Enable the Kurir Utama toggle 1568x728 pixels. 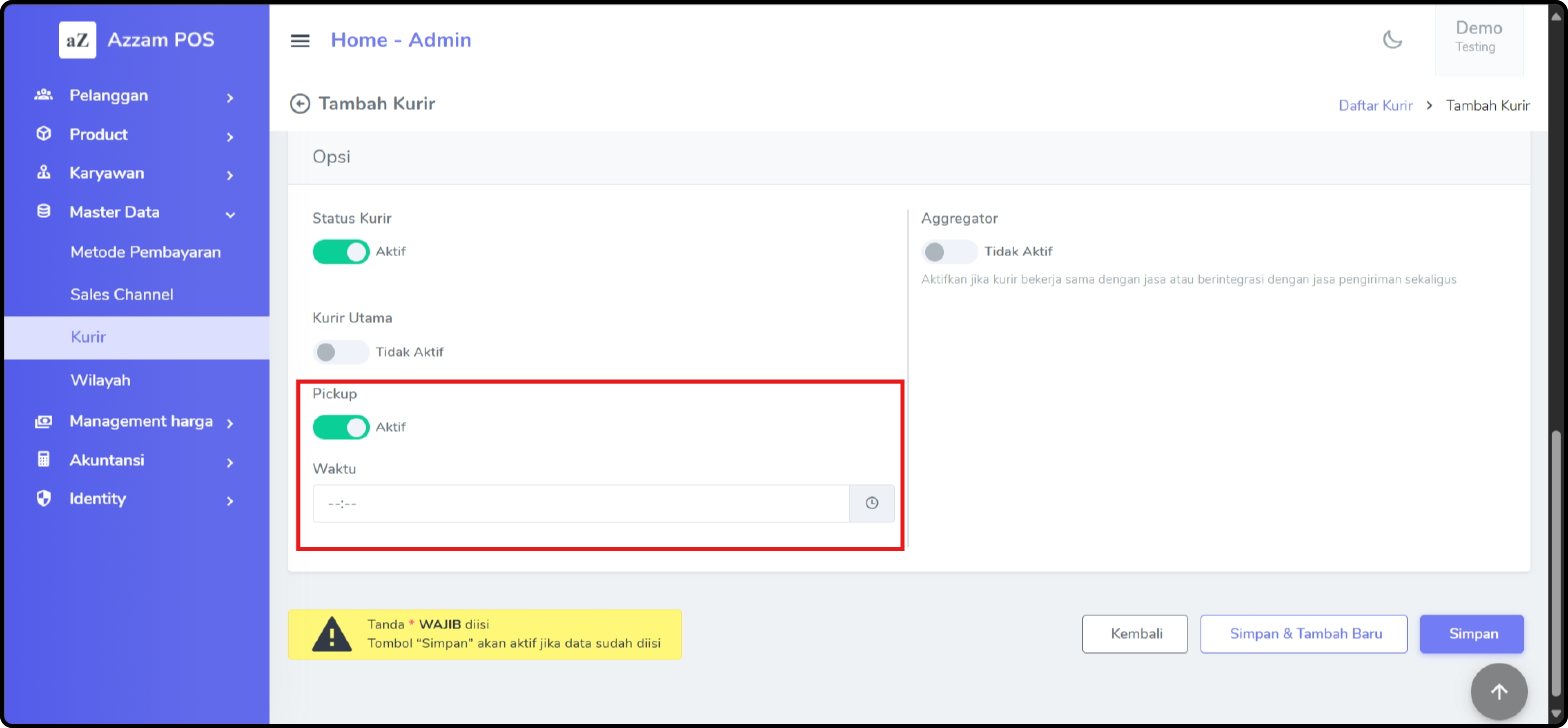coord(341,351)
